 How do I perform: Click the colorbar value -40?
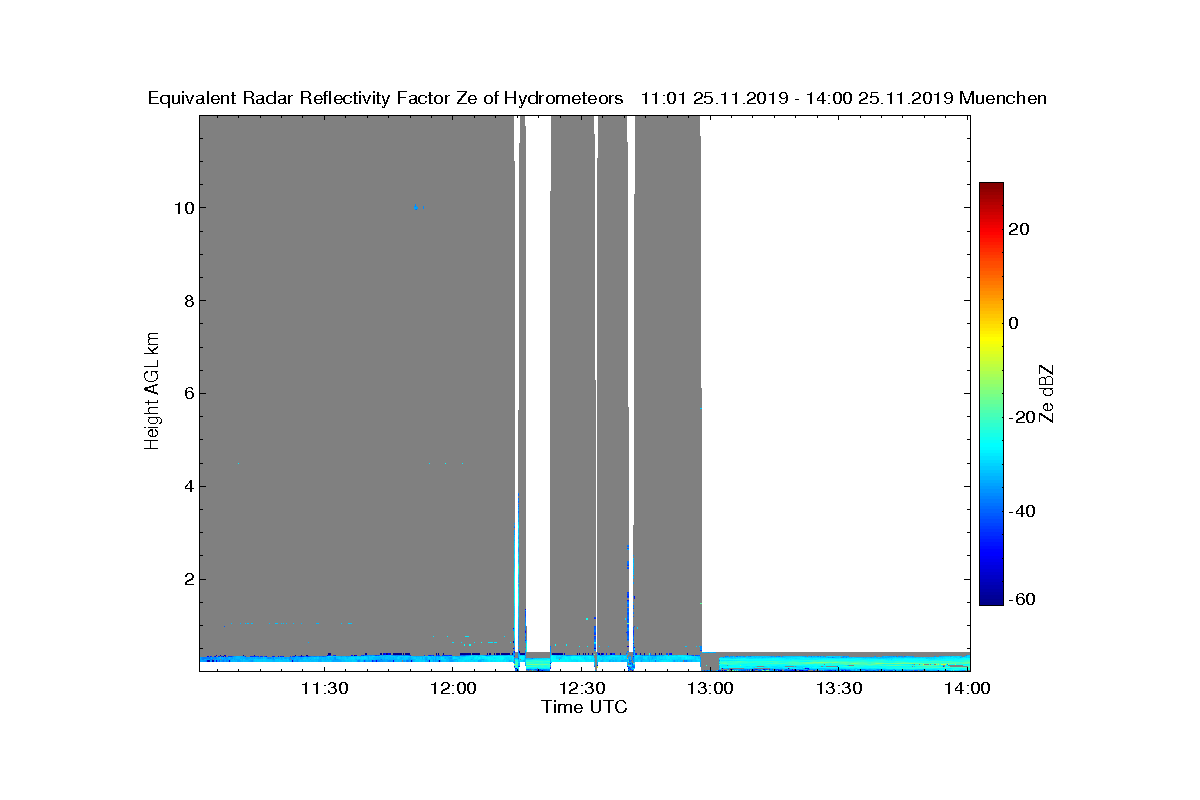[1021, 511]
